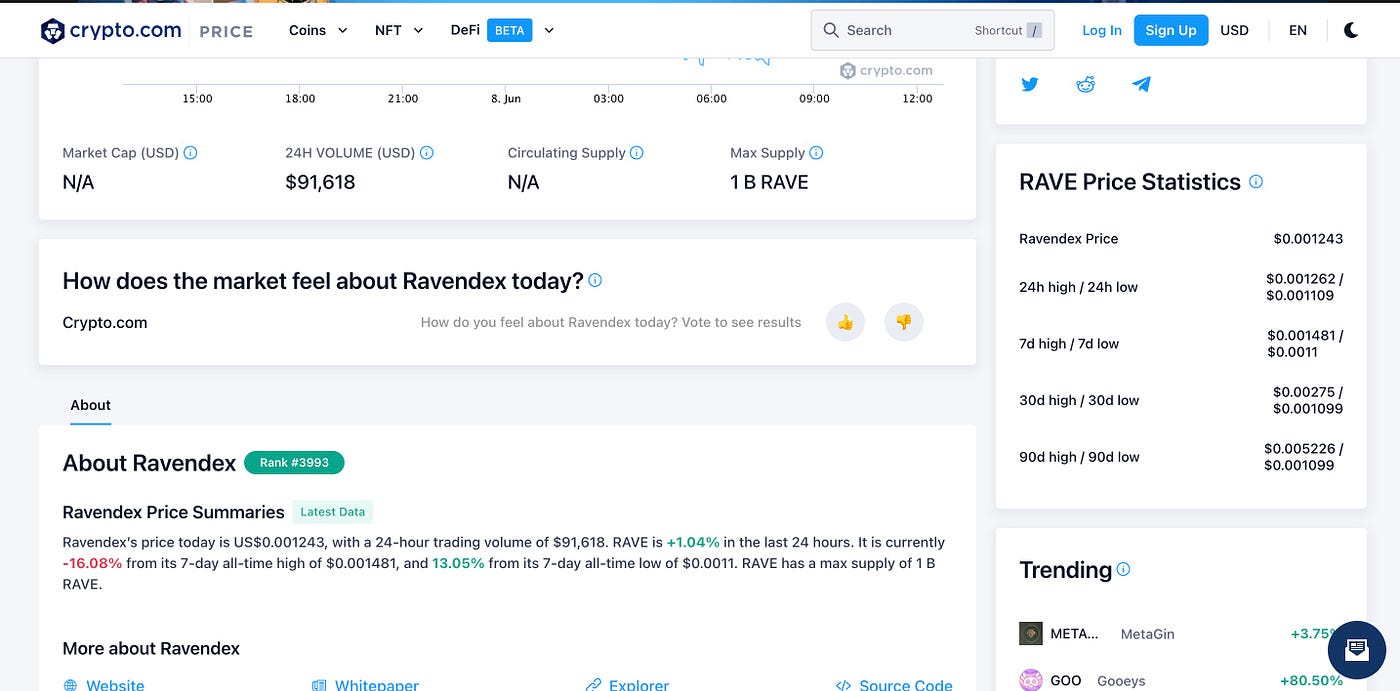This screenshot has height=691, width=1400.
Task: Click the PRICE header label
Action: point(226,31)
